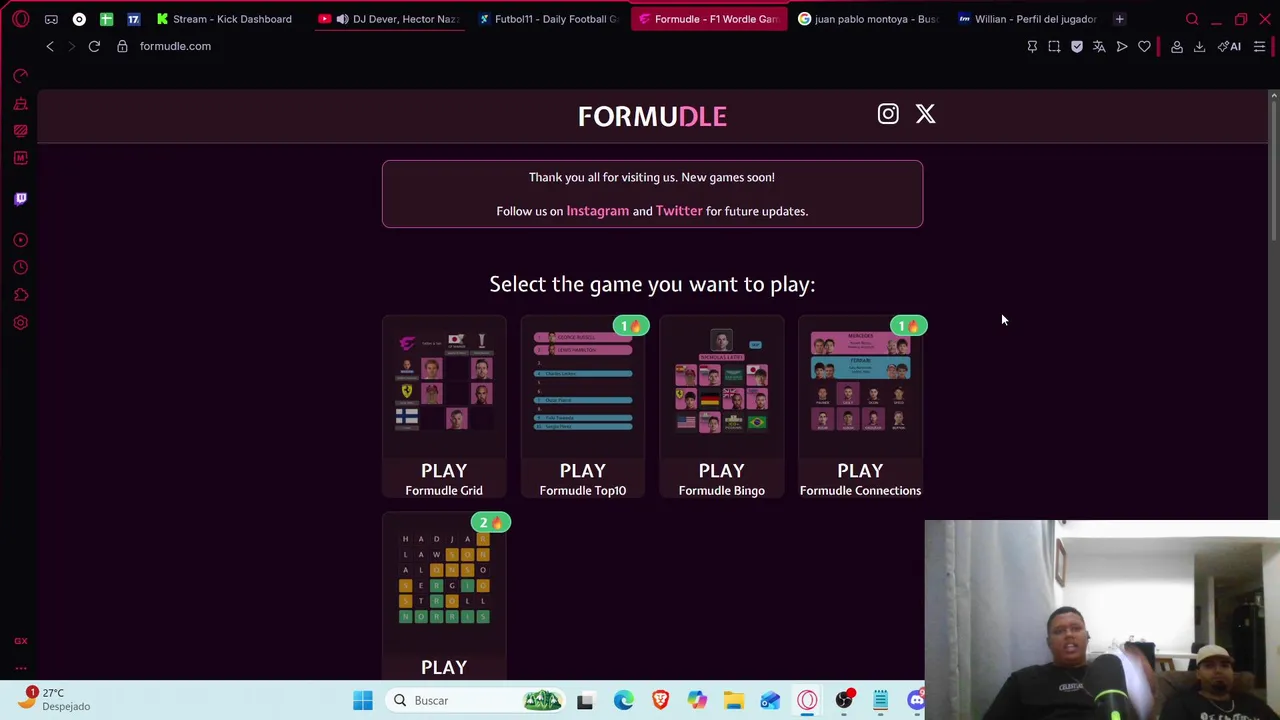Play Formudle Connections game
This screenshot has height=720, width=1280.
860,407
